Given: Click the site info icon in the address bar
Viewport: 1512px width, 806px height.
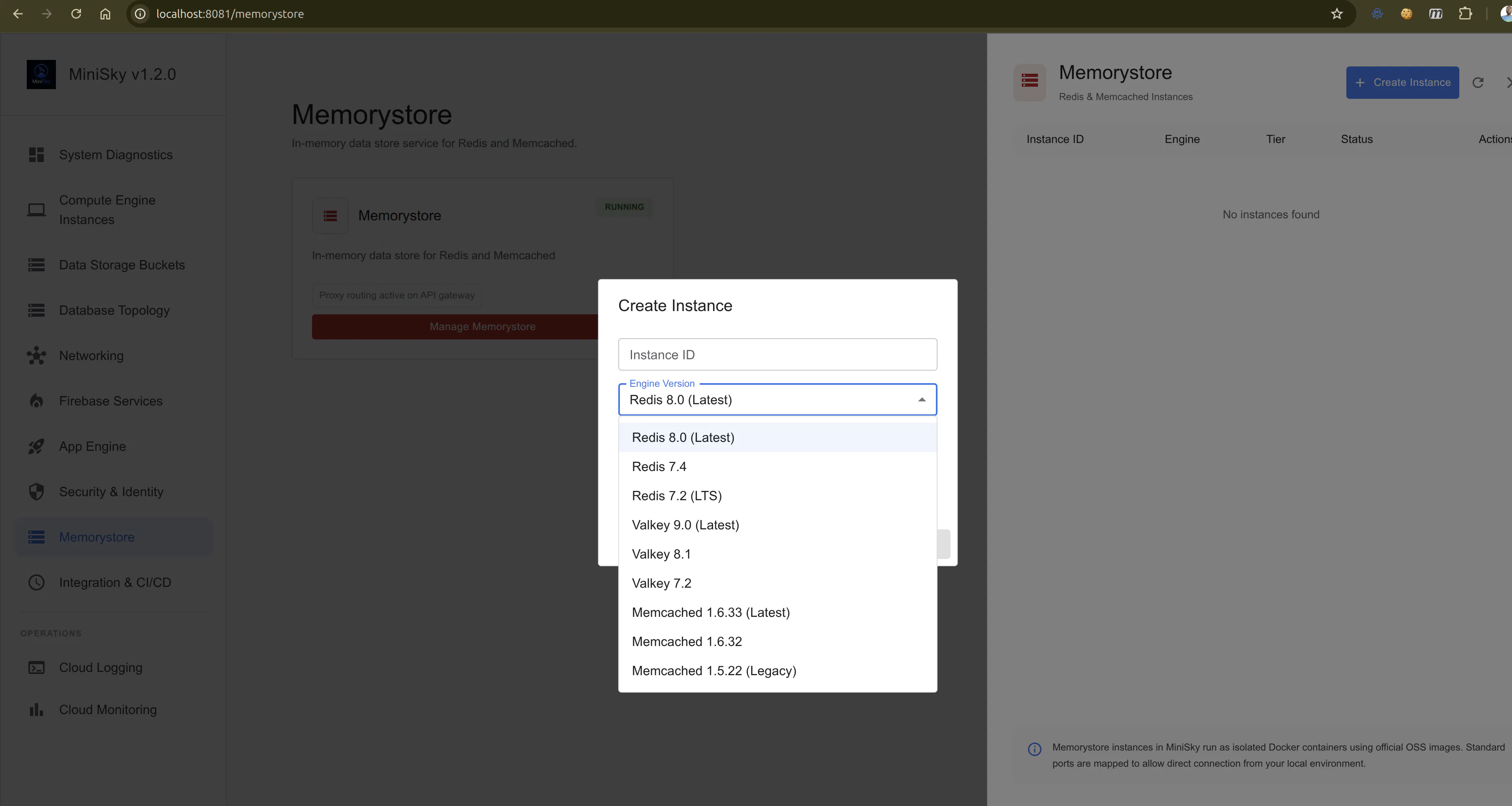Looking at the screenshot, I should click(140, 13).
